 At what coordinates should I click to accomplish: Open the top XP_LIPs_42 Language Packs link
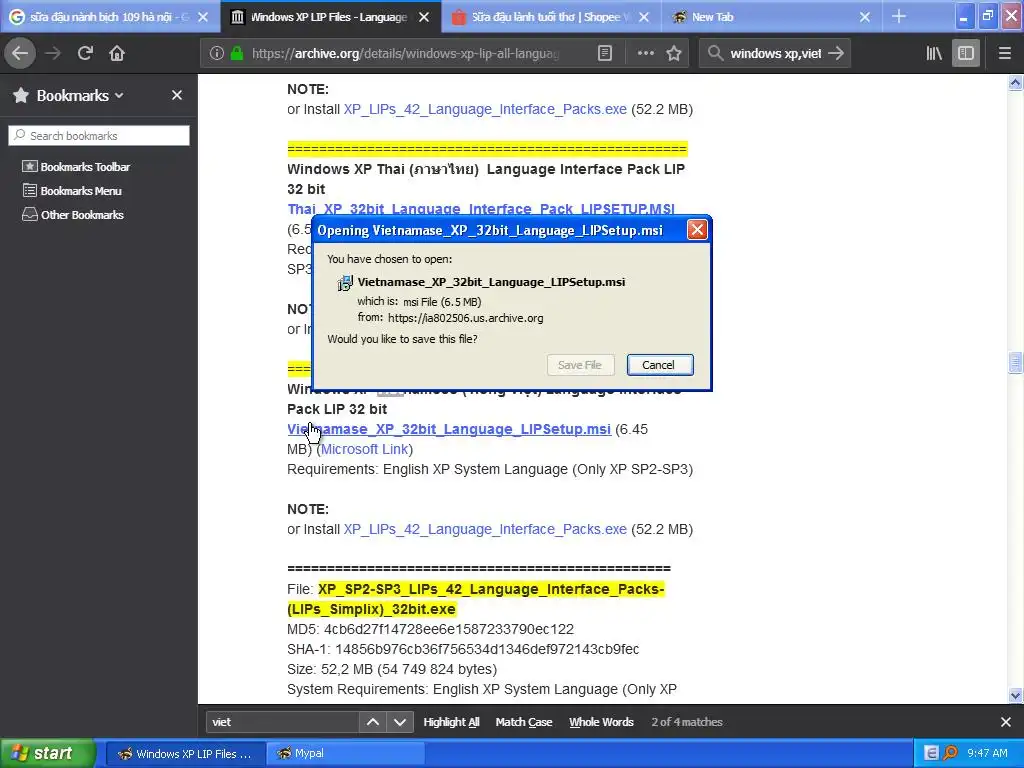(485, 109)
